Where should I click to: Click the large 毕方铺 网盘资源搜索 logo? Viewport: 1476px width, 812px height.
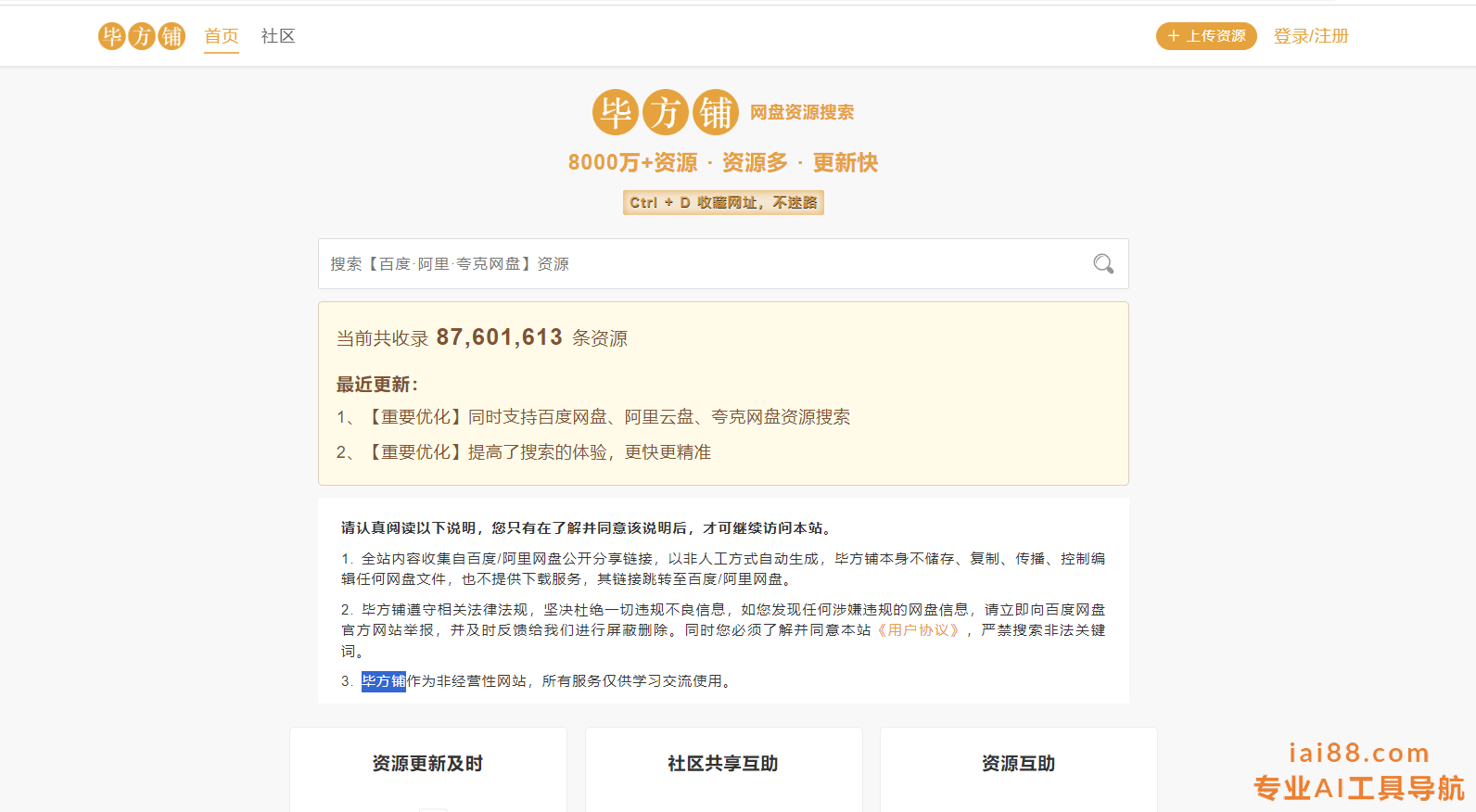click(x=723, y=112)
